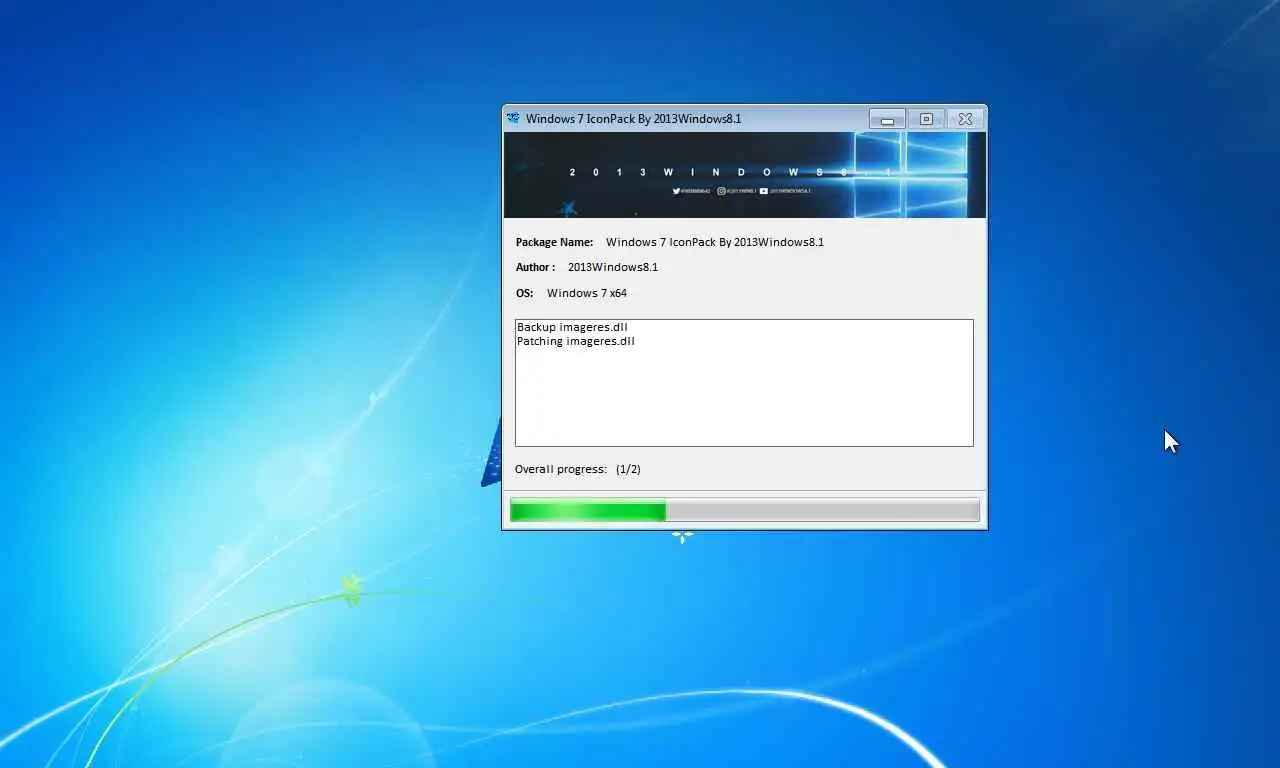
Task: Click inside the installation log box
Action: 744,383
